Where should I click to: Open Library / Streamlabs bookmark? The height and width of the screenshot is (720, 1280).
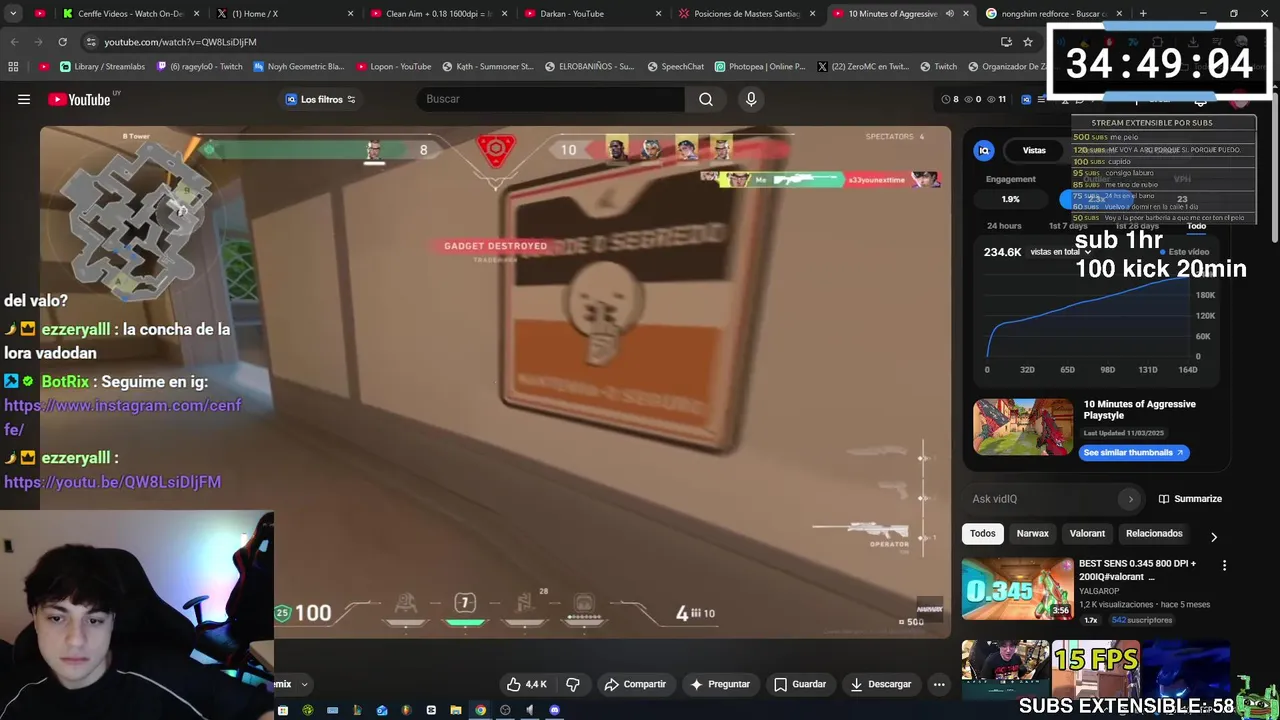coord(102,67)
